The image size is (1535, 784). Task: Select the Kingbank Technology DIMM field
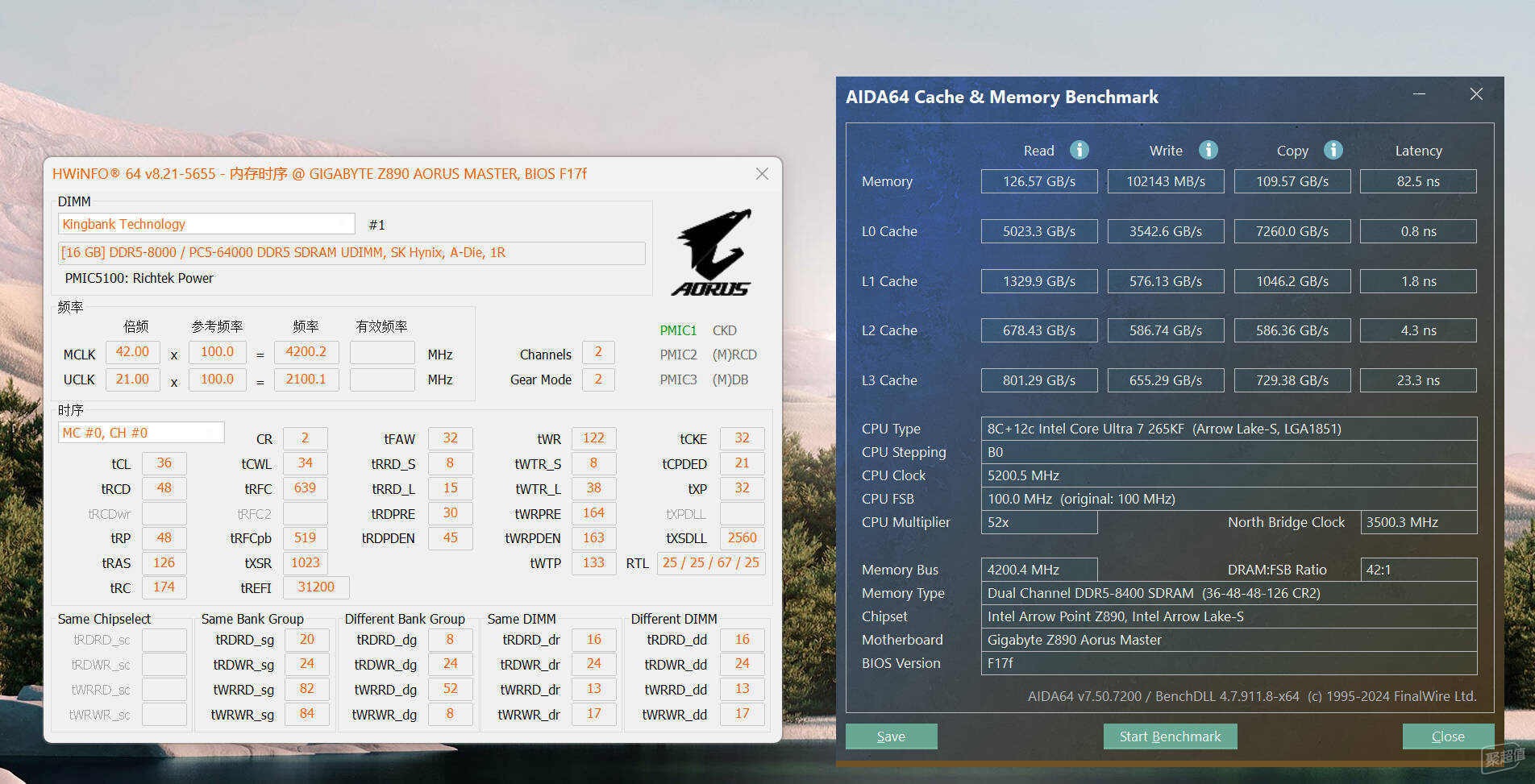click(x=206, y=224)
